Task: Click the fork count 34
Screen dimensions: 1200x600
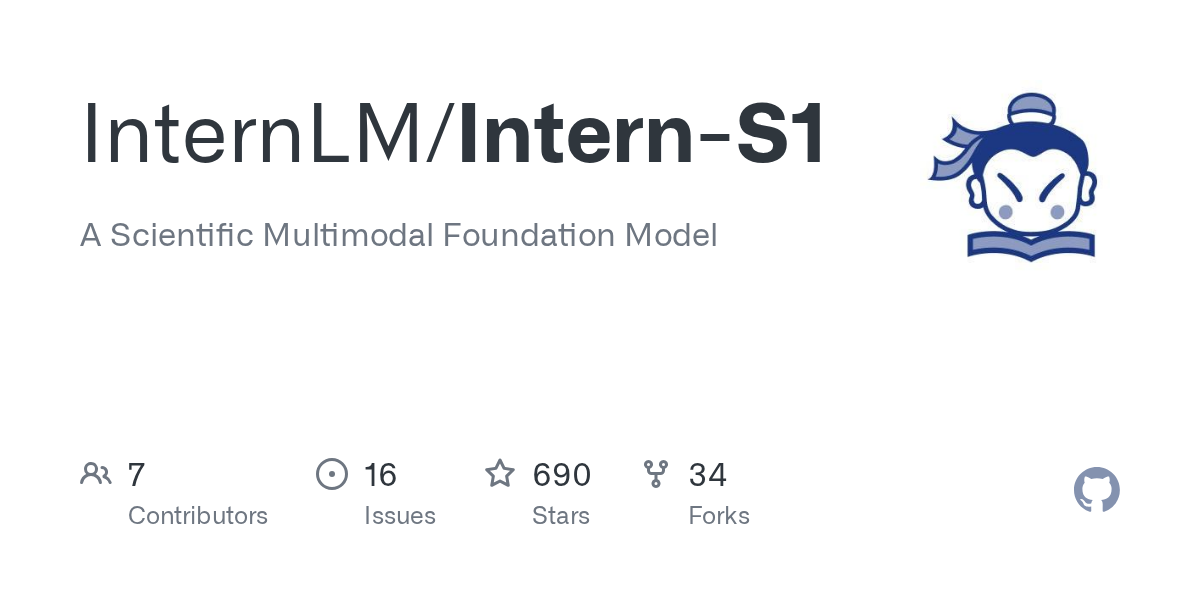Action: coord(708,474)
